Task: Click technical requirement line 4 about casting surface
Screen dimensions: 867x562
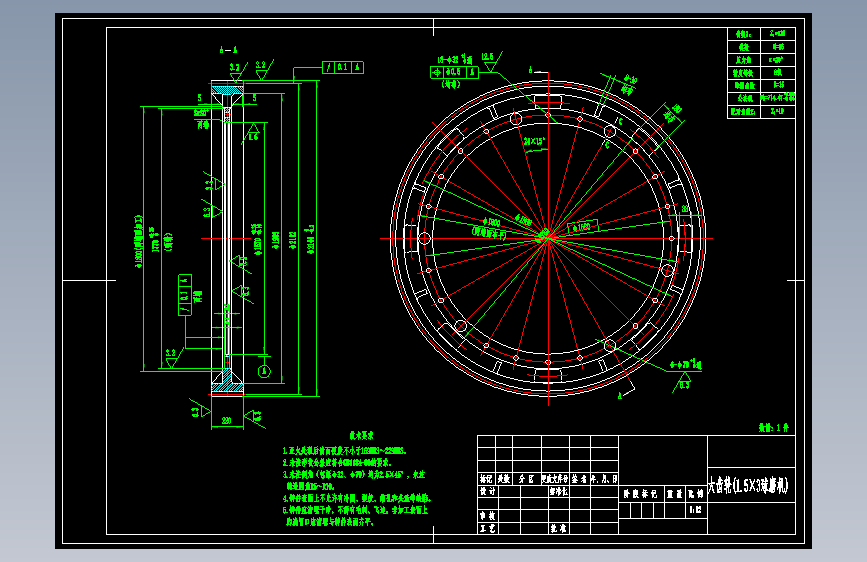Action: click(357, 498)
